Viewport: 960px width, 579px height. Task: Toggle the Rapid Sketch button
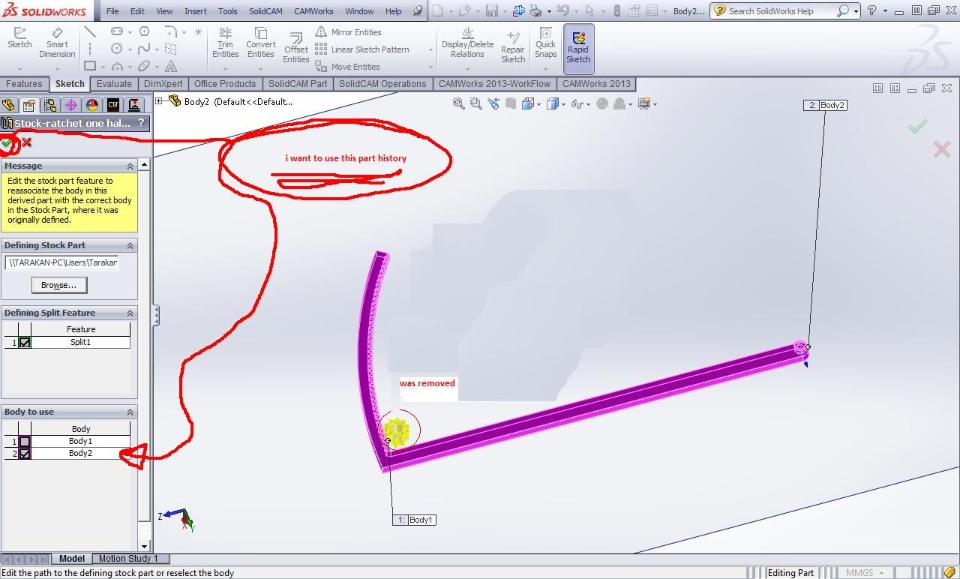(x=578, y=48)
